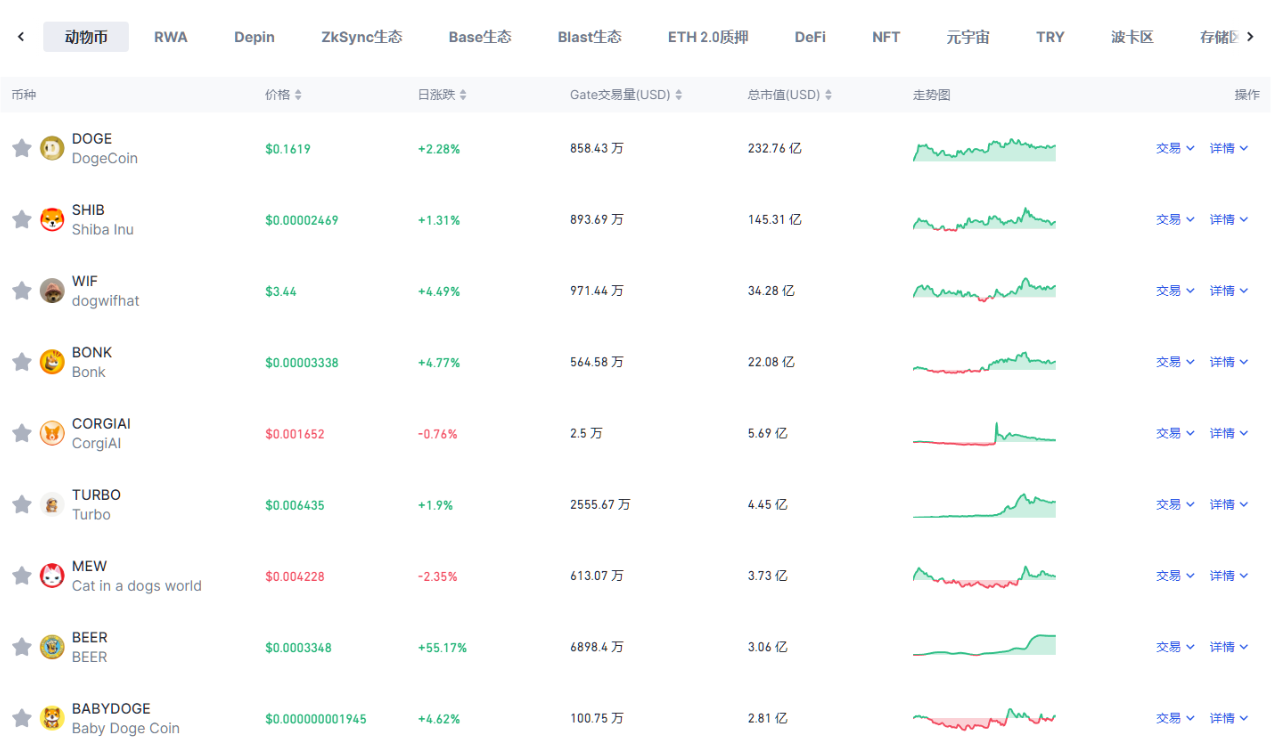Favorite MEW with the star
This screenshot has height=748, width=1274.
click(21, 576)
